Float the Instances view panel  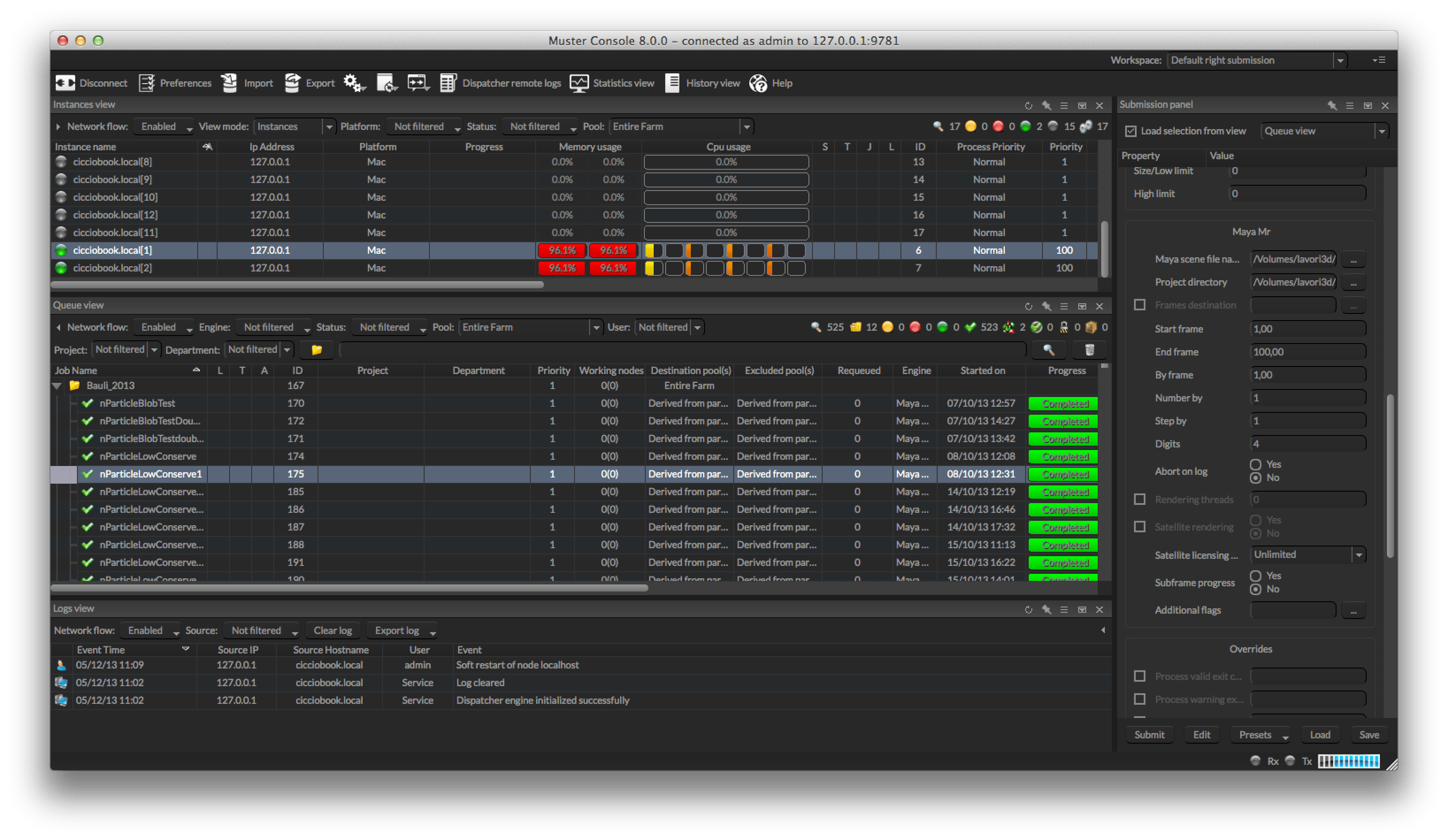click(x=1082, y=106)
